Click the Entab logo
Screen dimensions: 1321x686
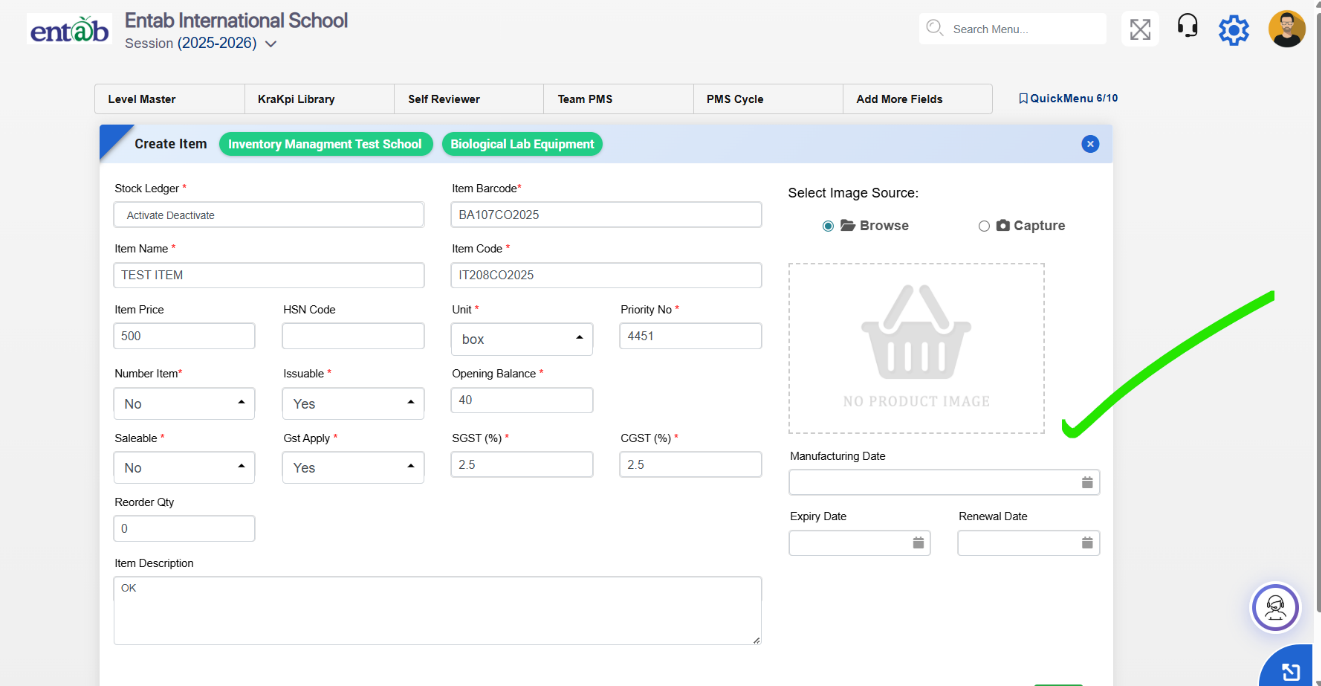69,31
